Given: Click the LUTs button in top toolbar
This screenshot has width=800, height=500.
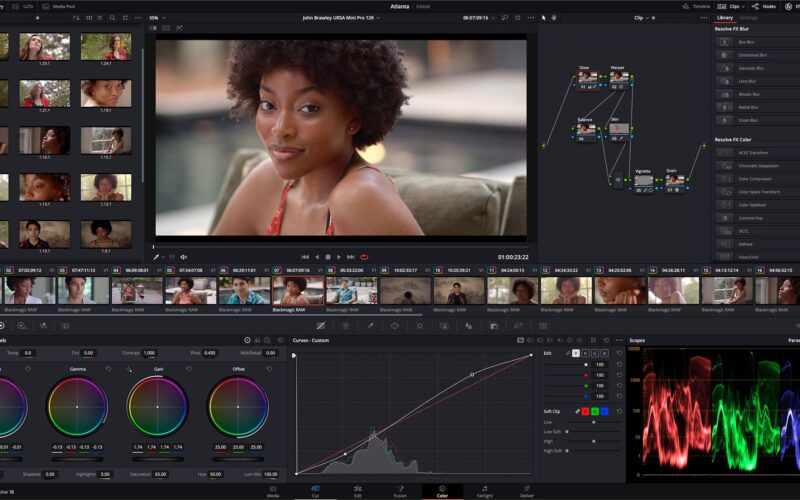Looking at the screenshot, I should pyautogui.click(x=27, y=6).
